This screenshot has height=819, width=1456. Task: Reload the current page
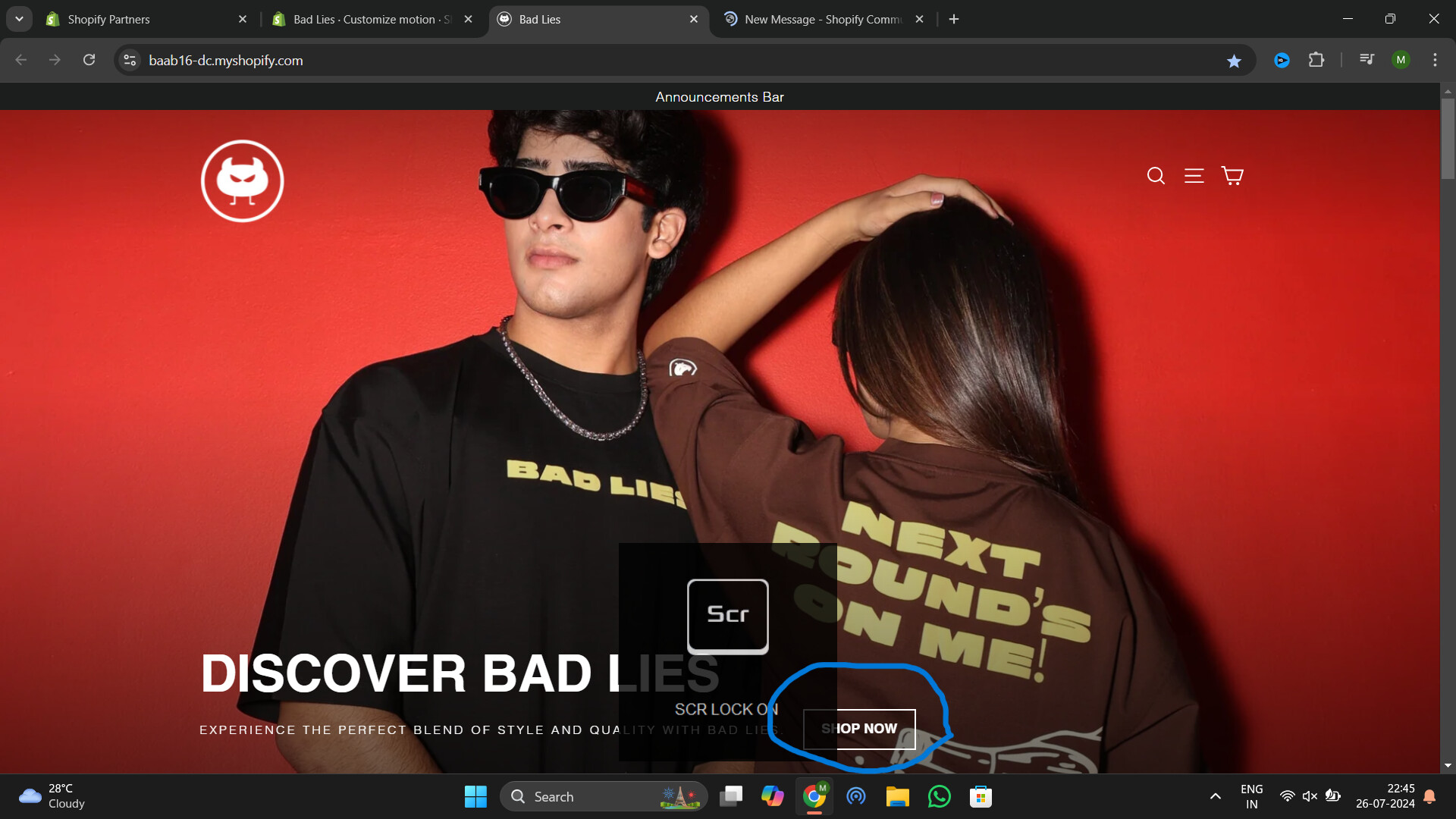pos(89,60)
